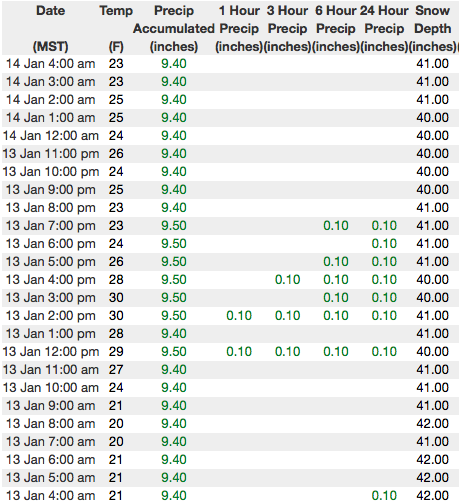Screen dimensions: 459x503
Task: Click the 3 Hour Precip header
Action: point(287,28)
